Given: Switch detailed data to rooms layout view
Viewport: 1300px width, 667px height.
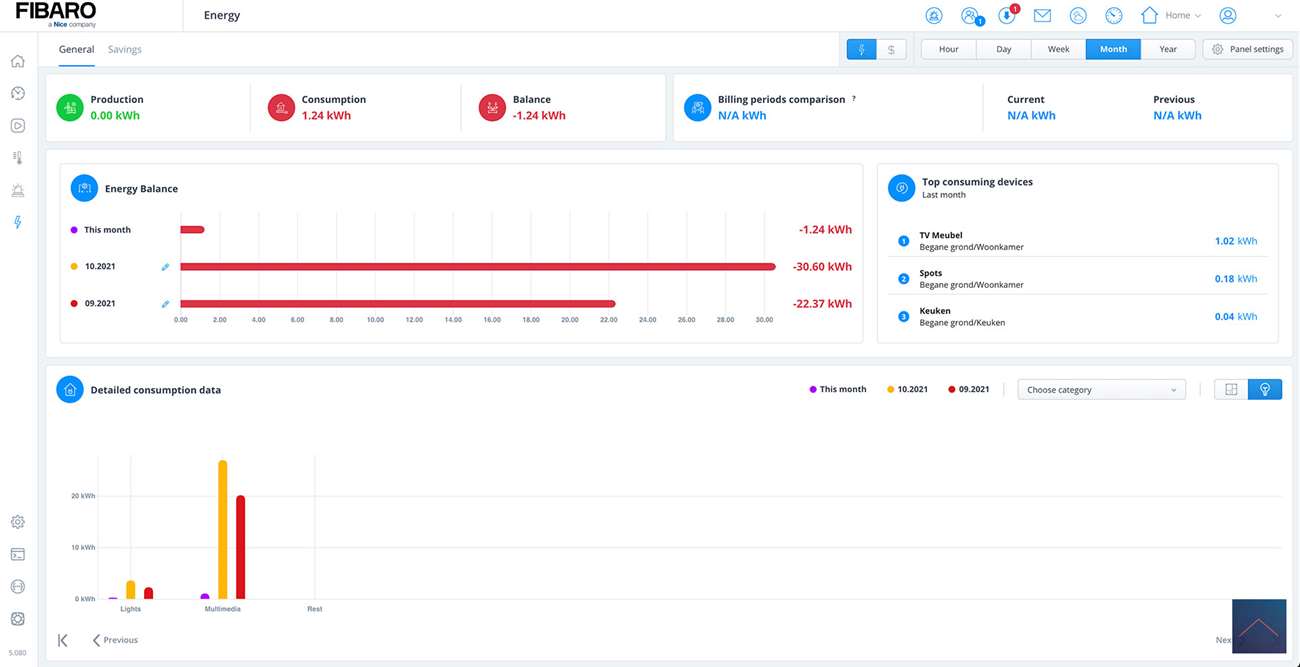Looking at the screenshot, I should (1231, 390).
